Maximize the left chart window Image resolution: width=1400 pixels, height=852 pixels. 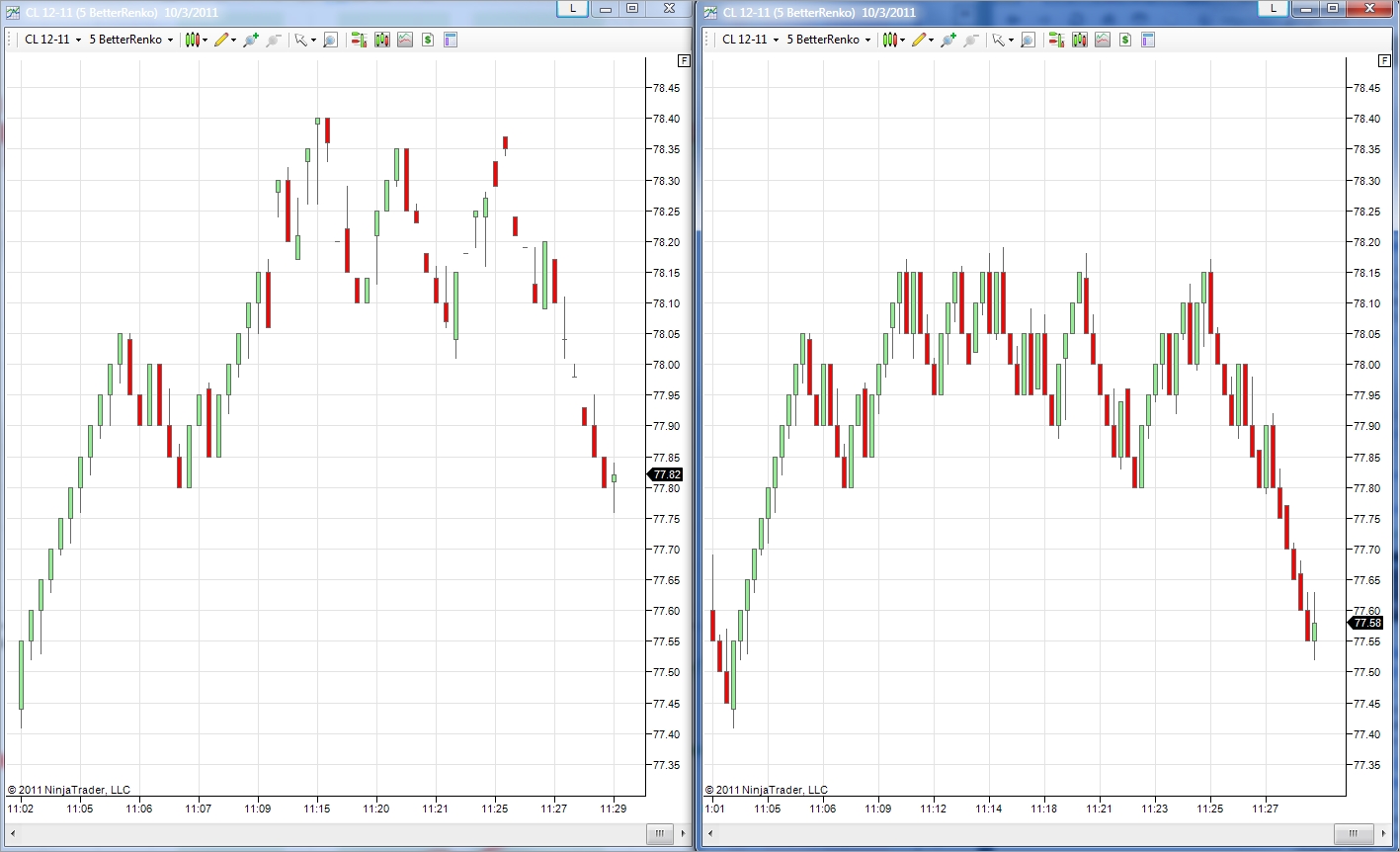point(632,8)
